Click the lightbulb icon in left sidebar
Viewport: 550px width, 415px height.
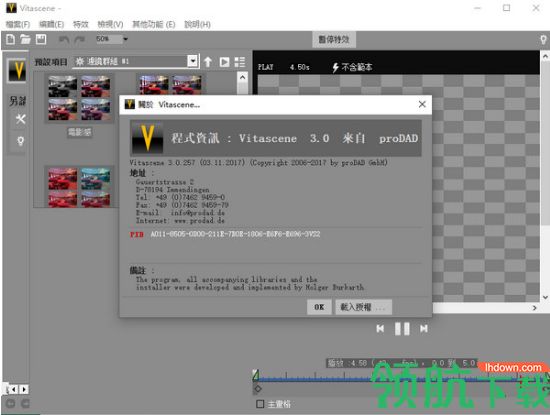coord(20,141)
